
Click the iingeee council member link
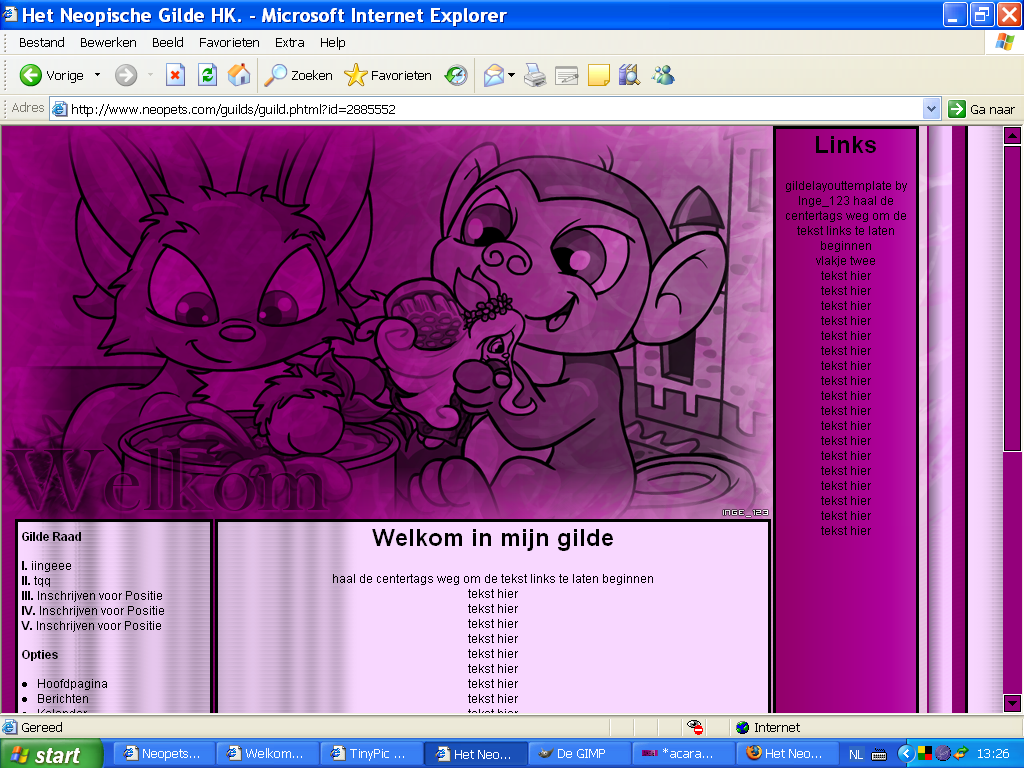51,566
